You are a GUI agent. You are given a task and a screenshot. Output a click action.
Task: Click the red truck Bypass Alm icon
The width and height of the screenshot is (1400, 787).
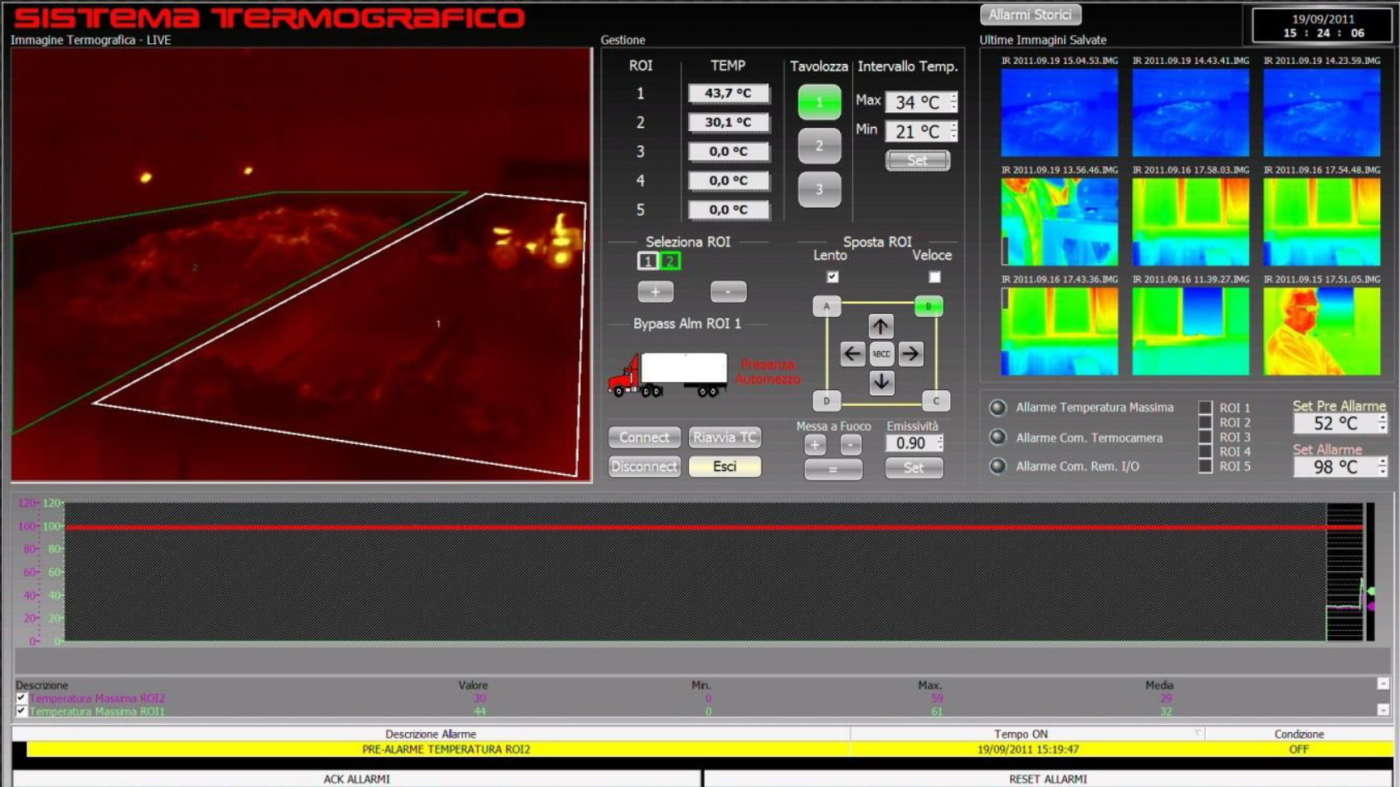click(x=668, y=374)
